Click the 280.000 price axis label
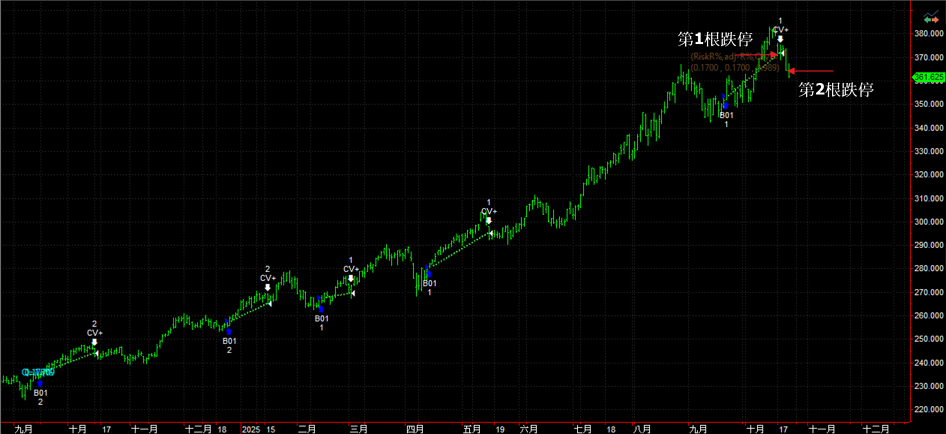The image size is (946, 434). pos(929,269)
